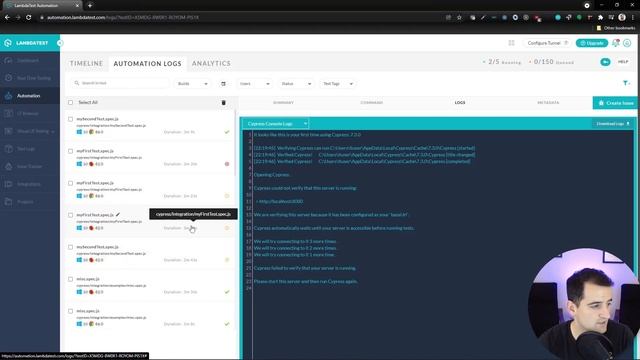Viewport: 640px width, 360px height.
Task: Tick checkbox for passed mySecondTest.spec.js row
Action: [71, 119]
